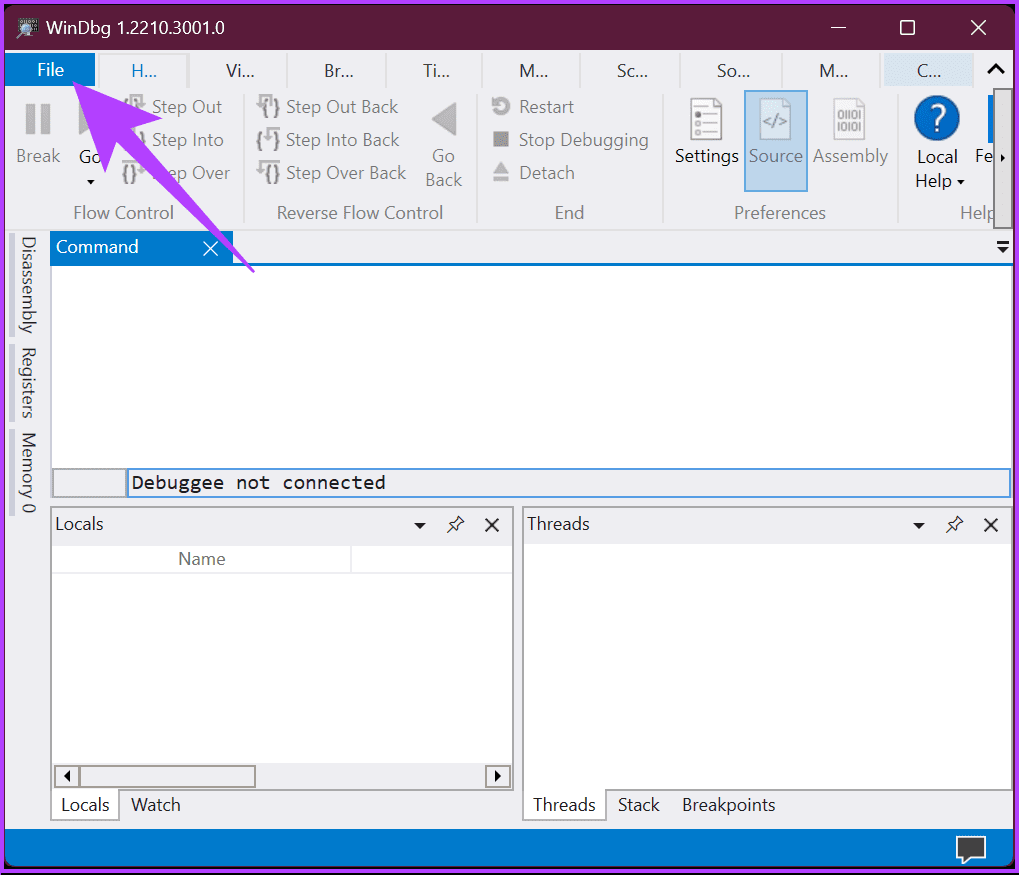This screenshot has width=1019, height=875.
Task: Close the Command tab
Action: [x=211, y=248]
